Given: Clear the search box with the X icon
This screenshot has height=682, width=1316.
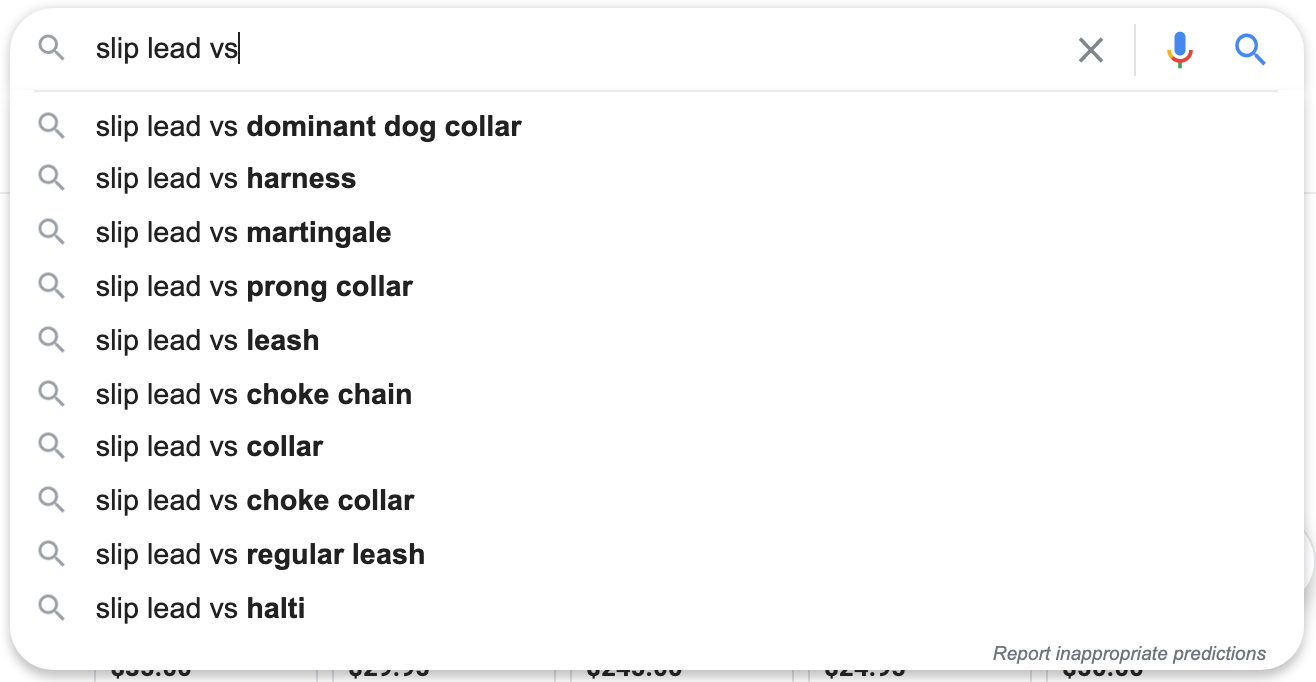Looking at the screenshot, I should pos(1091,49).
